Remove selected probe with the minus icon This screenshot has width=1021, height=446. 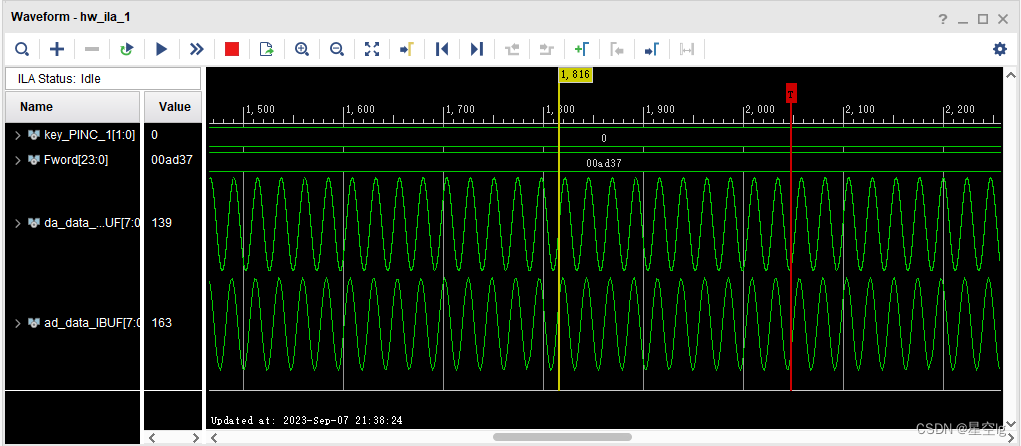[92, 49]
